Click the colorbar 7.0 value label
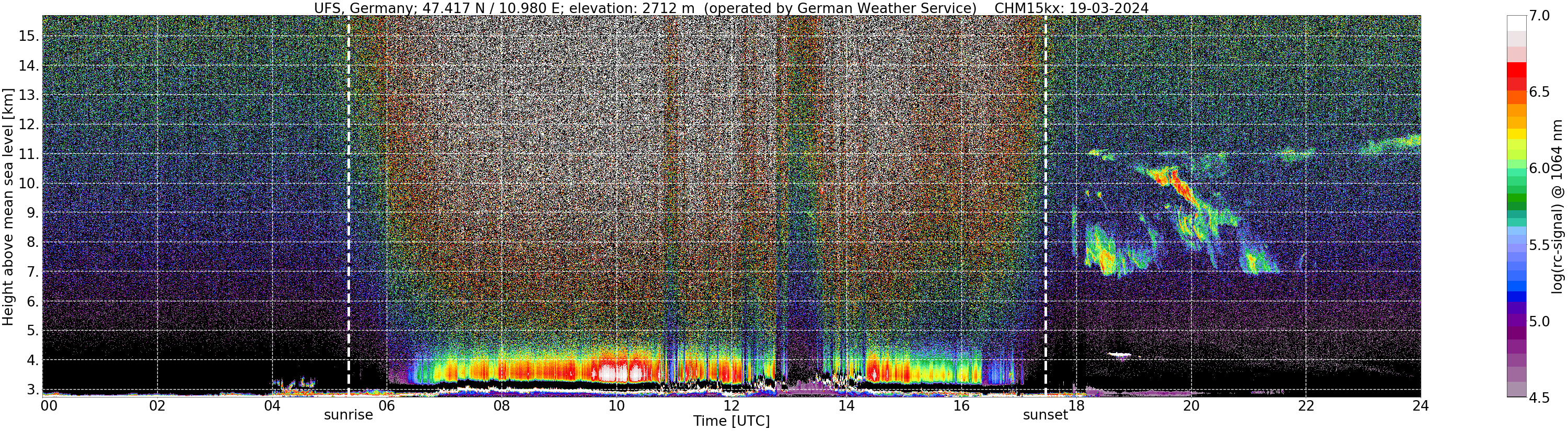This screenshot has height=431, width=1568. [x=1539, y=16]
